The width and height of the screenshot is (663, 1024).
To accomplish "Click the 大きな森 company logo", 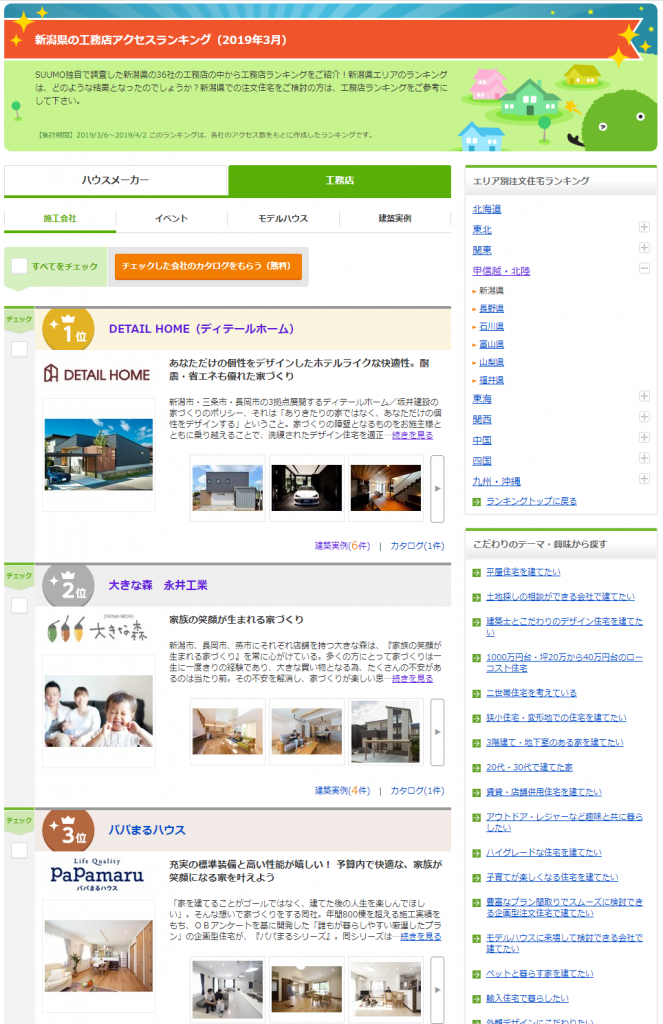I will click(x=97, y=631).
